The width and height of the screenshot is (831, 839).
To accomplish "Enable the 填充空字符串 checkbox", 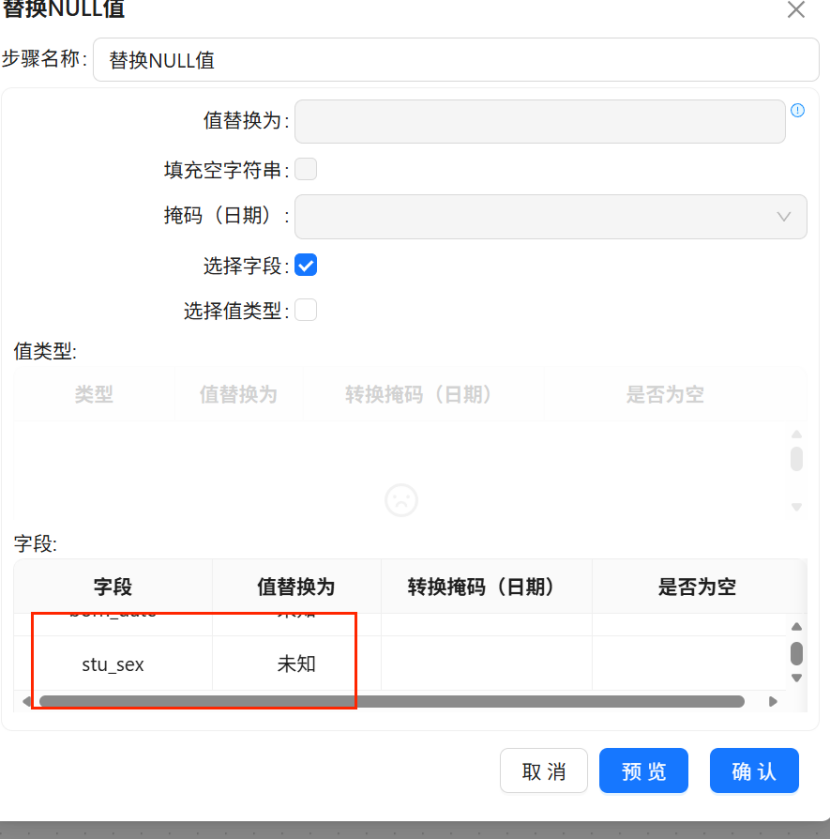I will 306,170.
